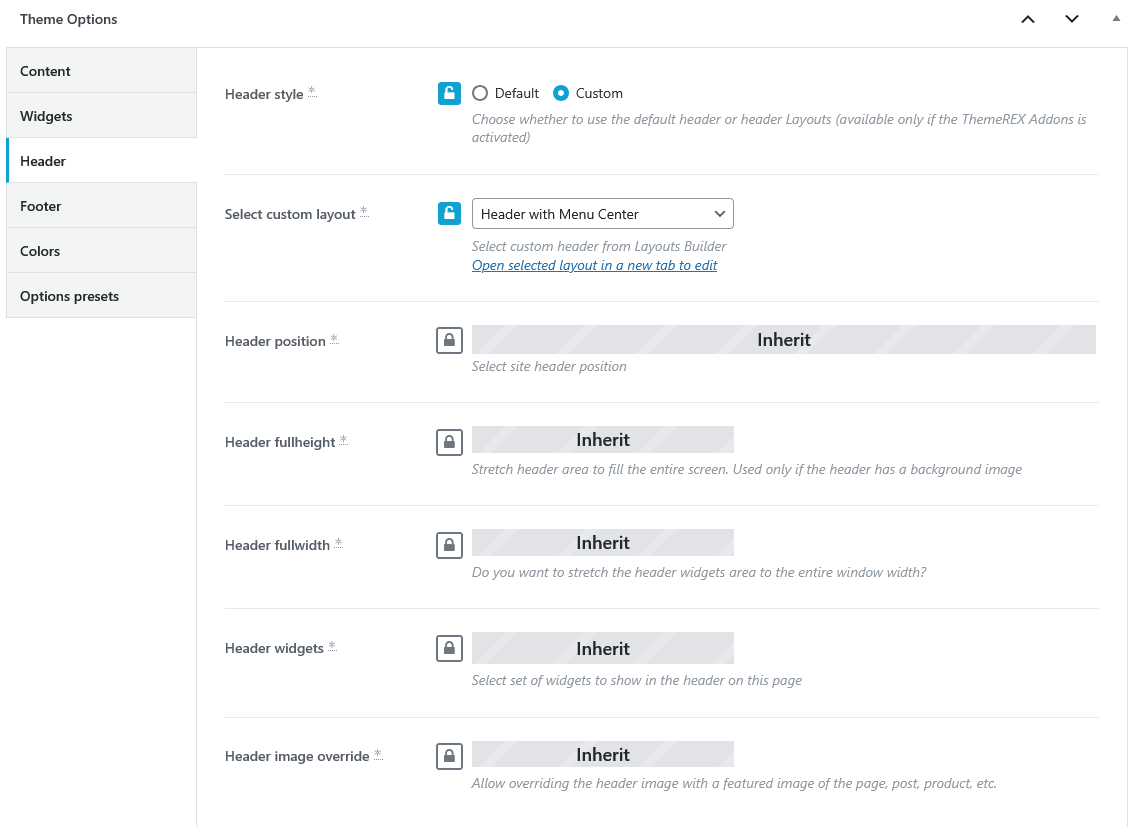Screen dimensions: 1135x827
Task: Click the Theme Options panel title
Action: 69,20
